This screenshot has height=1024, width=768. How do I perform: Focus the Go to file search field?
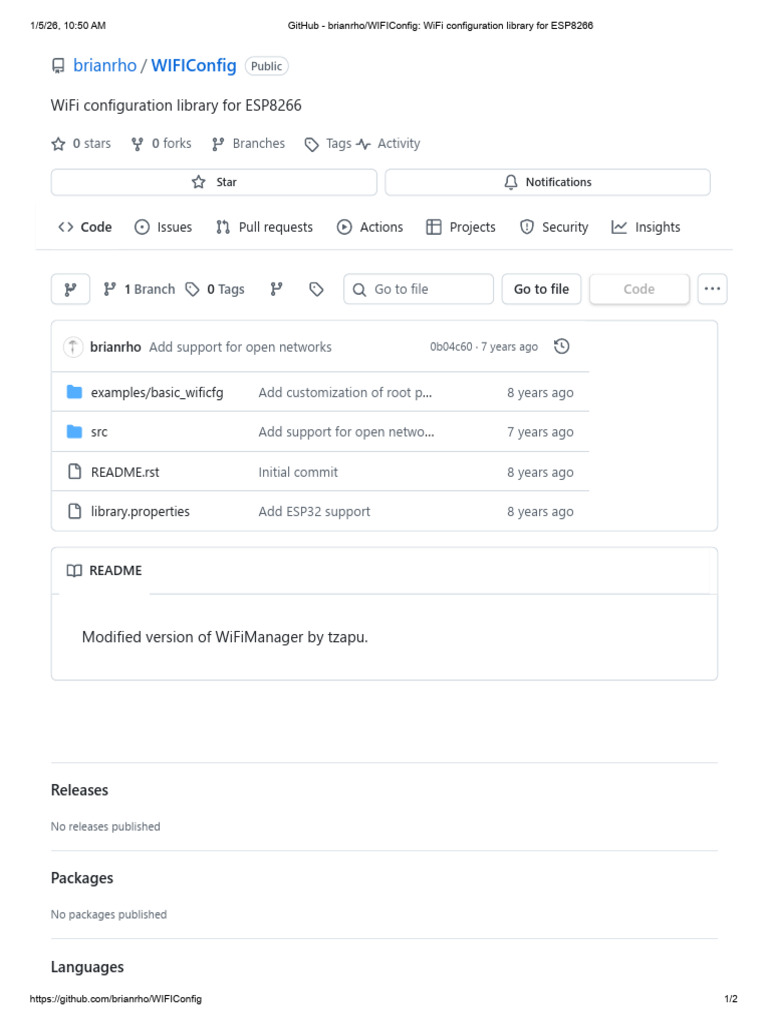tap(419, 289)
